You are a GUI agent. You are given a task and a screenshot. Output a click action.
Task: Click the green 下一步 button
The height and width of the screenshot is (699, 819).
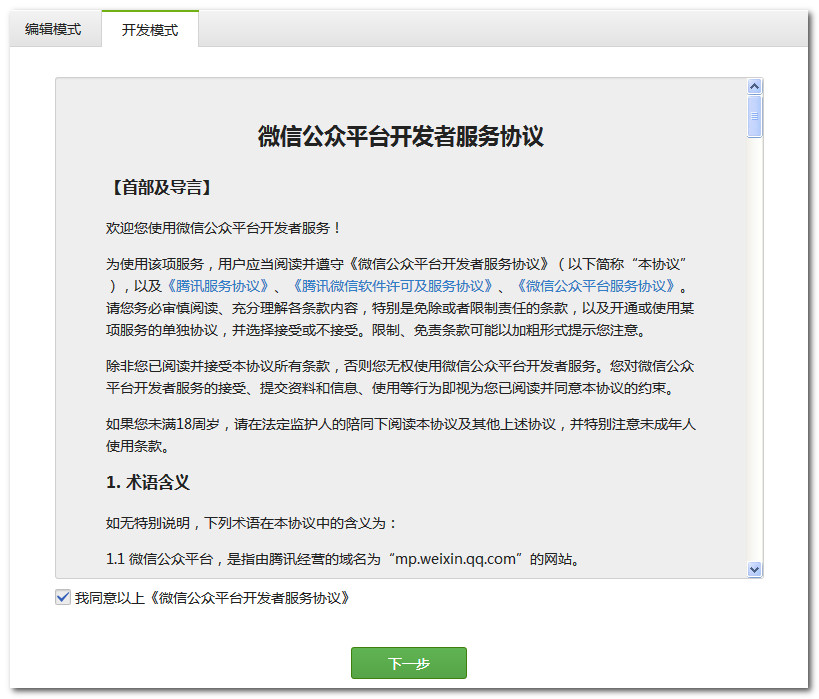[408, 663]
